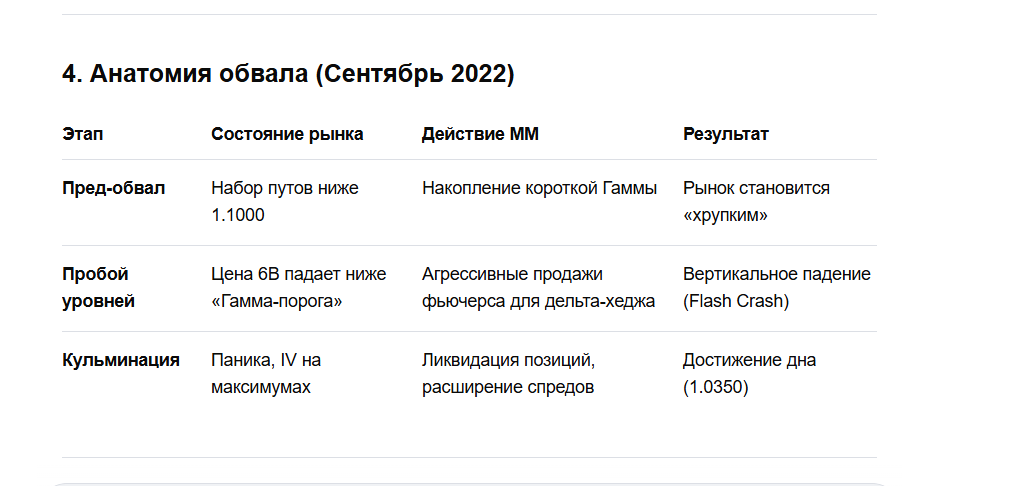The width and height of the screenshot is (1026, 486).
Task: Click the «Набор путов ниже 1.1000» cell
Action: click(284, 201)
